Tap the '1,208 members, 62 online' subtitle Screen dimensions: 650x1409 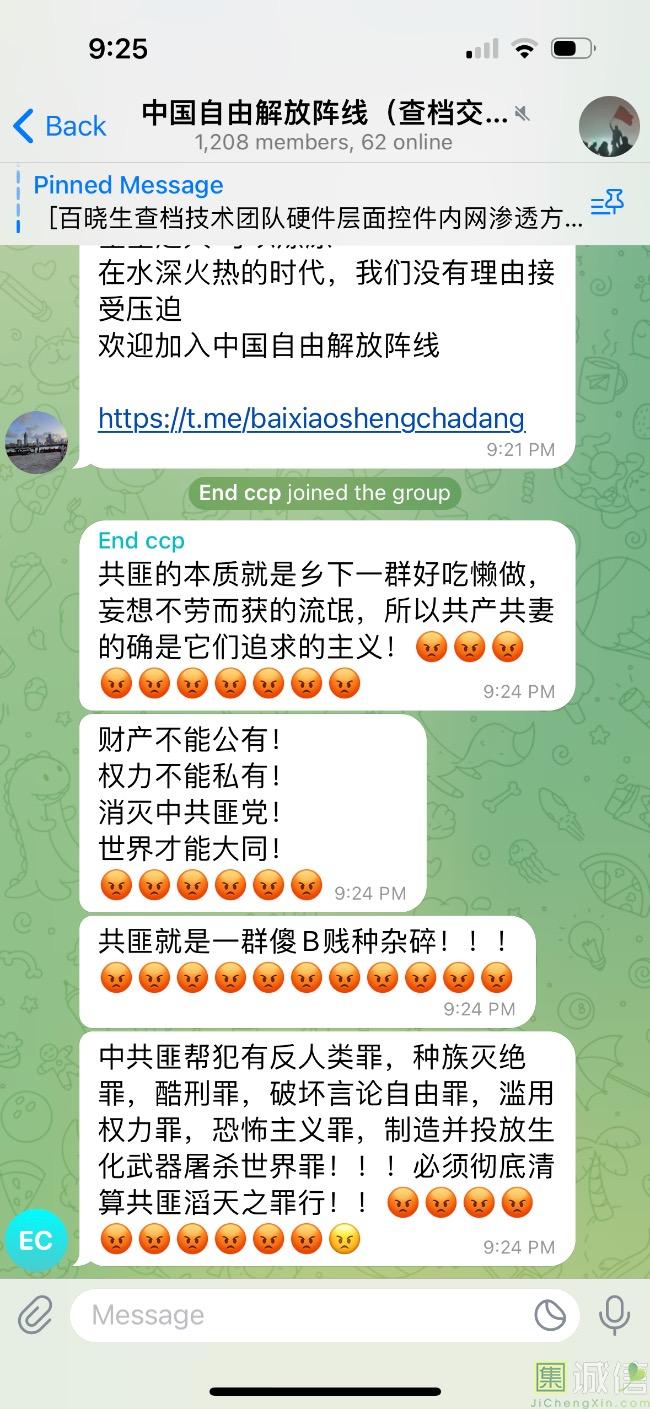pyautogui.click(x=324, y=142)
